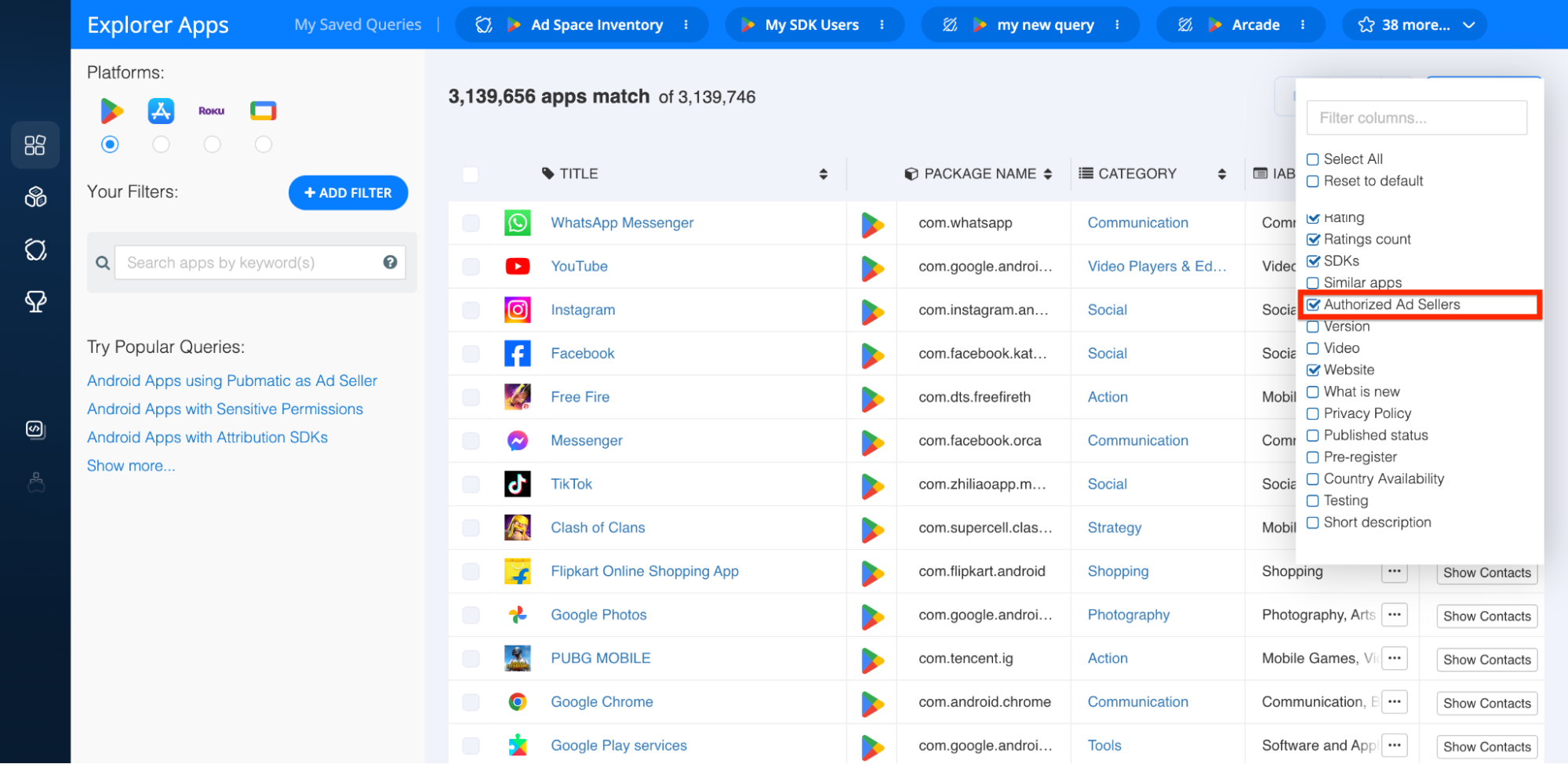Uncheck the Authorized Ad Sellers column
Image resolution: width=1568 pixels, height=764 pixels.
pyautogui.click(x=1313, y=305)
